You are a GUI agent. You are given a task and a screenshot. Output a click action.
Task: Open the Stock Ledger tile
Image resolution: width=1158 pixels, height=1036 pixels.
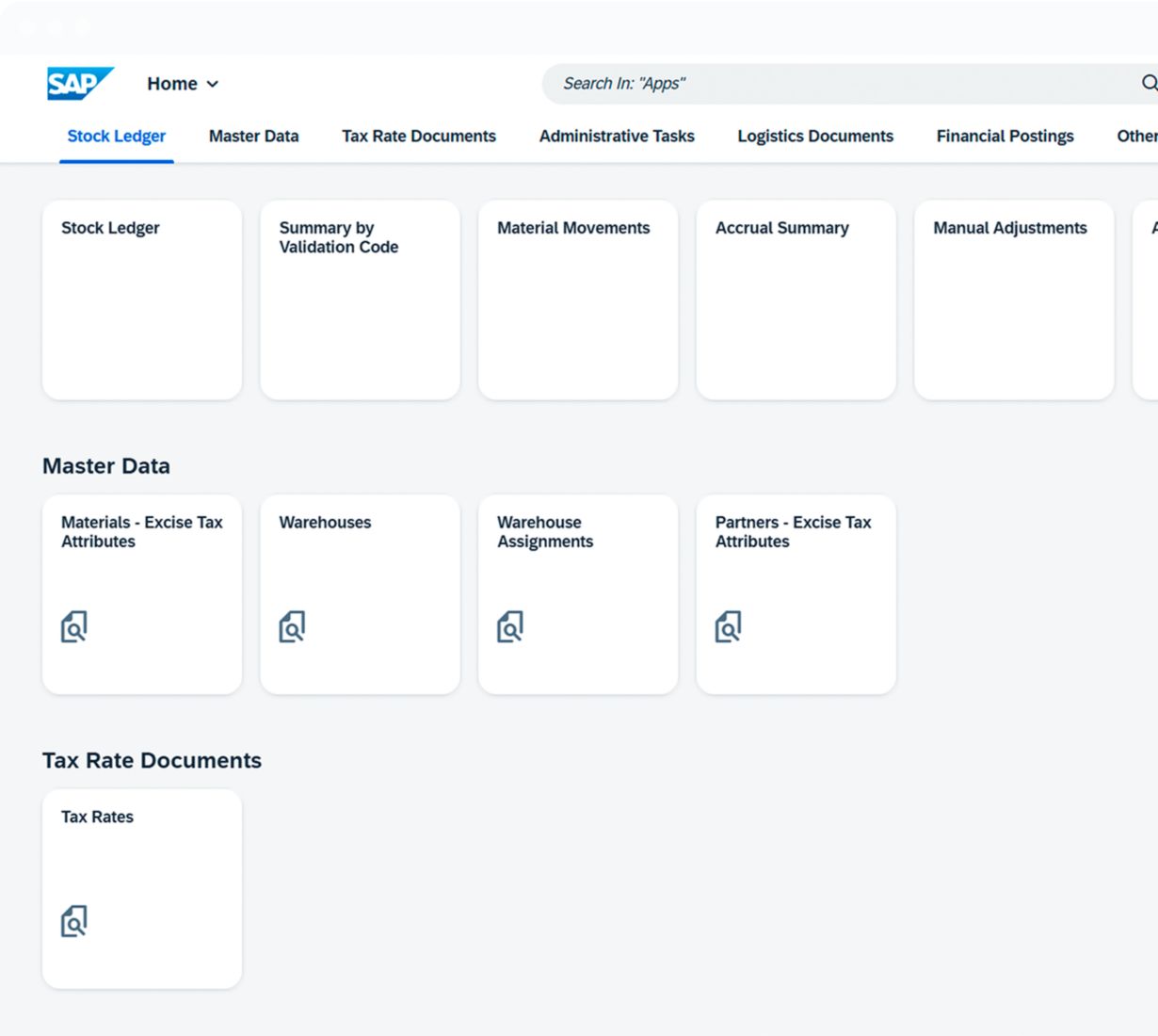coord(142,299)
